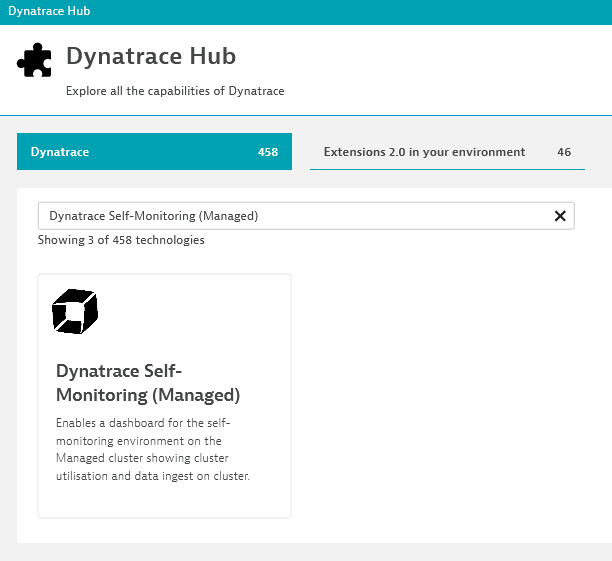This screenshot has width=612, height=561.
Task: Open the Dynatrace Self-Monitoring (Managed) card title
Action: point(148,383)
